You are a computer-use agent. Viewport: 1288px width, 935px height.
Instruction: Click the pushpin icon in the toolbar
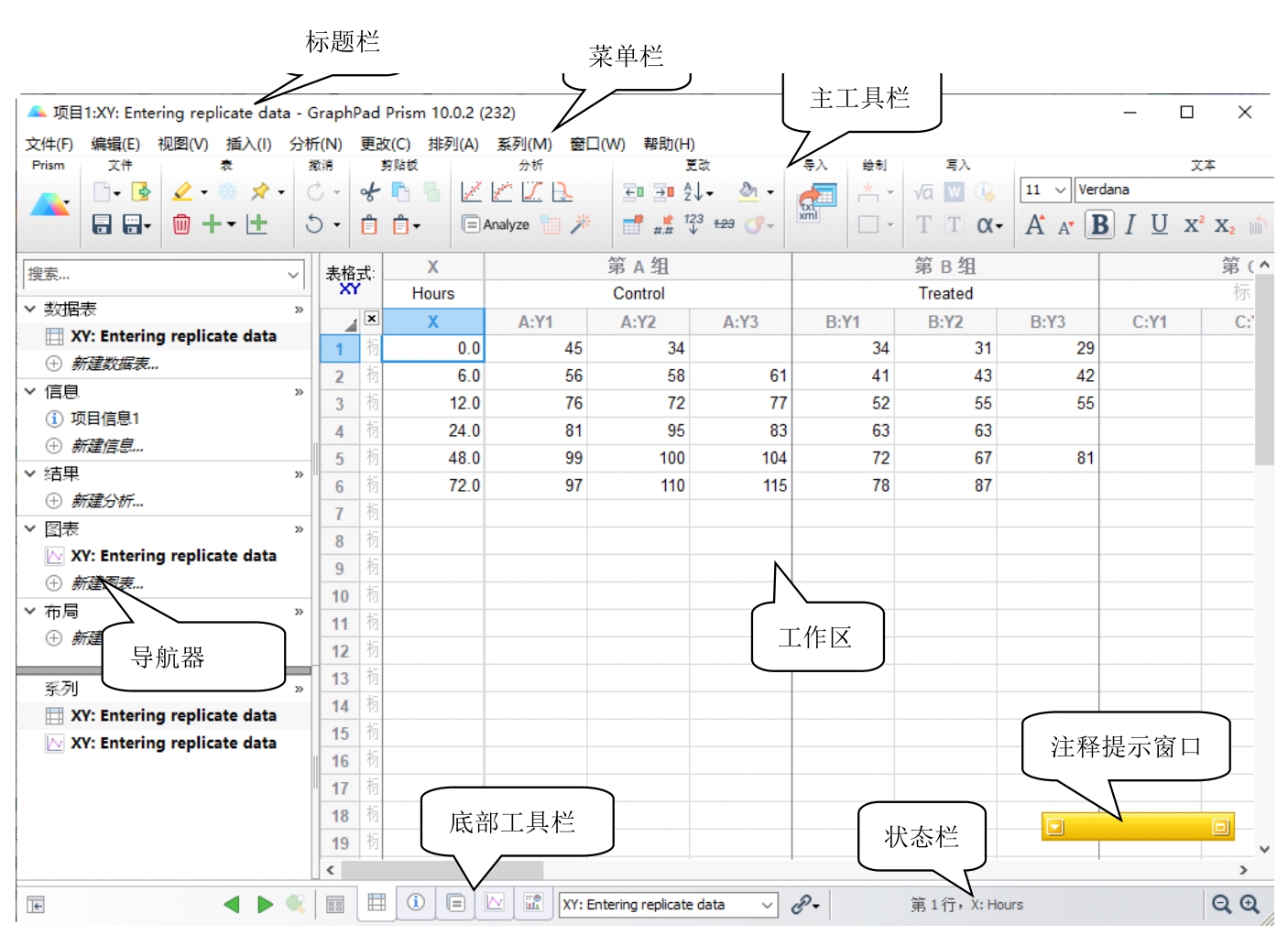(261, 191)
